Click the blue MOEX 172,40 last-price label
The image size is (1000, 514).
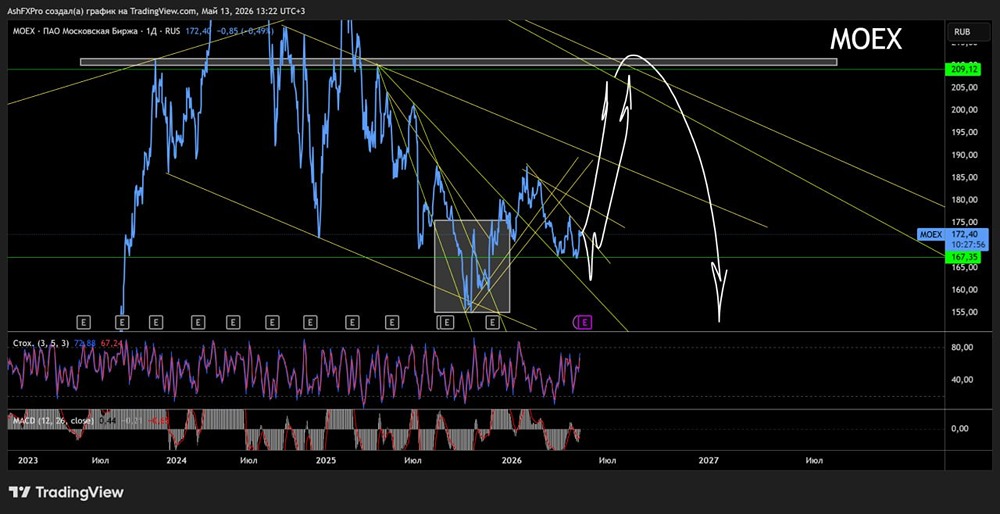(953, 235)
